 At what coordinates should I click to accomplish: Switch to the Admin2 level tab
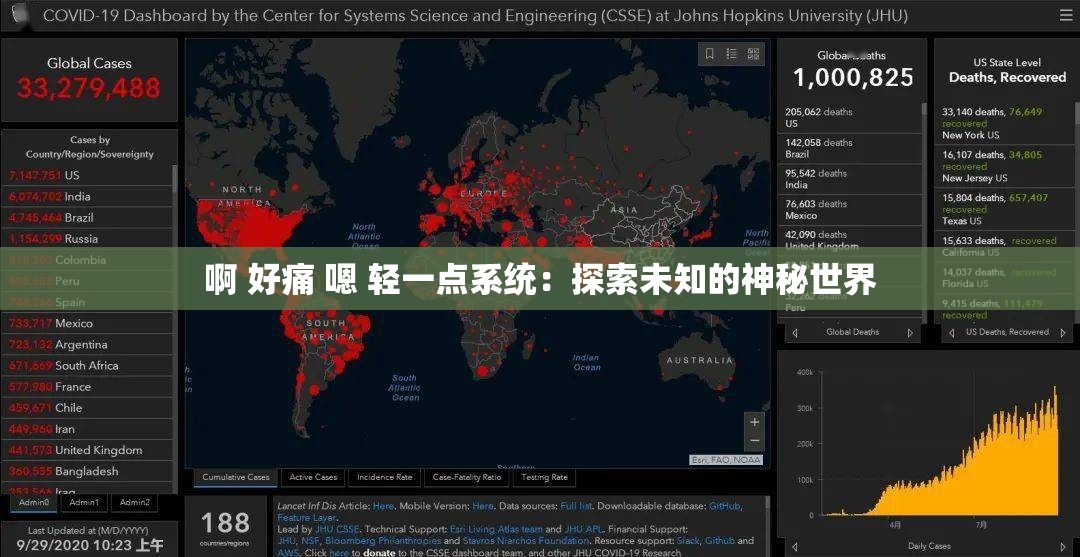coord(134,503)
